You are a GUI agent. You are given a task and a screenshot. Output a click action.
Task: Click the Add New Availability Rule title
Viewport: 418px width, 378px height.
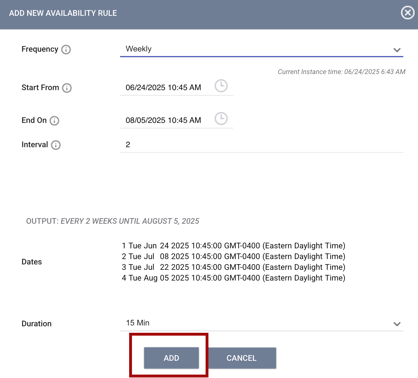(x=63, y=13)
